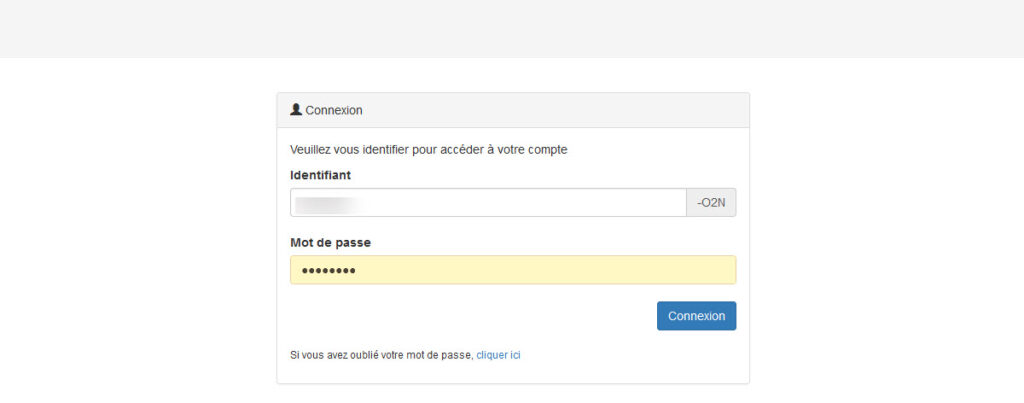Click the Identifiant input field

(488, 202)
